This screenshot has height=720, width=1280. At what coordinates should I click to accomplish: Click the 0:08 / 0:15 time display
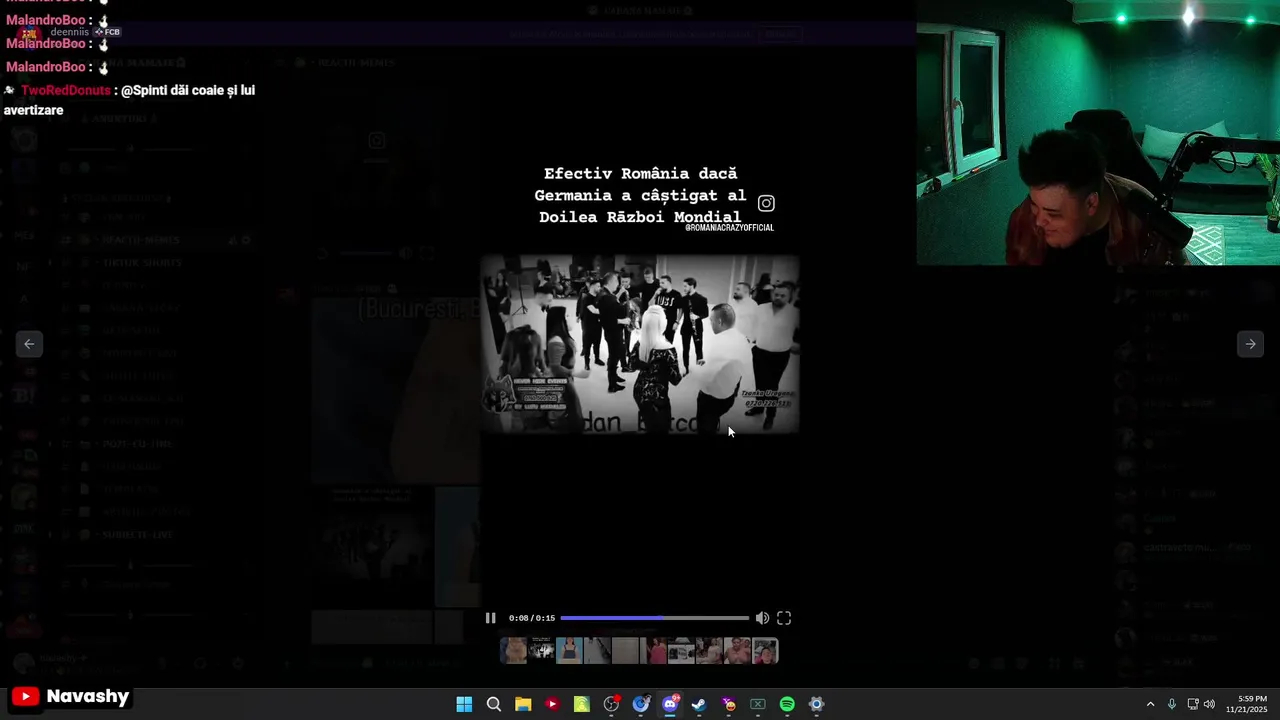click(x=531, y=618)
